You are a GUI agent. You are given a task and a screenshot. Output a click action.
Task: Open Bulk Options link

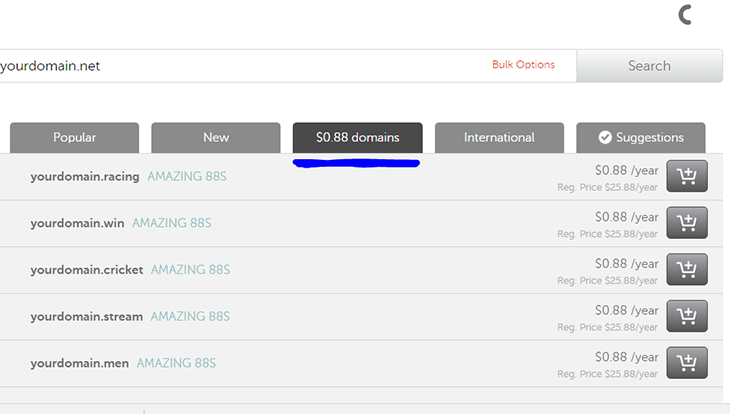pos(523,65)
